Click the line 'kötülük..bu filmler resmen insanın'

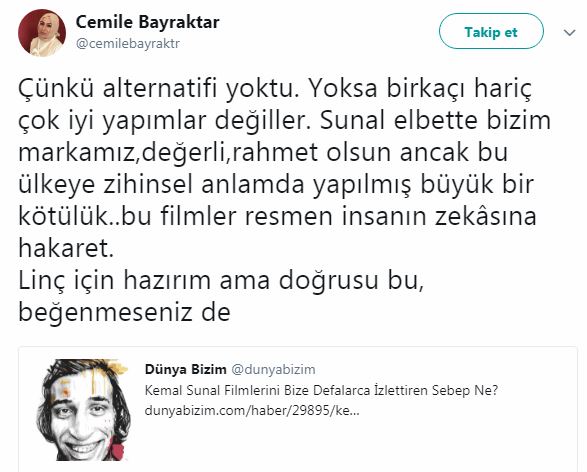point(277,217)
